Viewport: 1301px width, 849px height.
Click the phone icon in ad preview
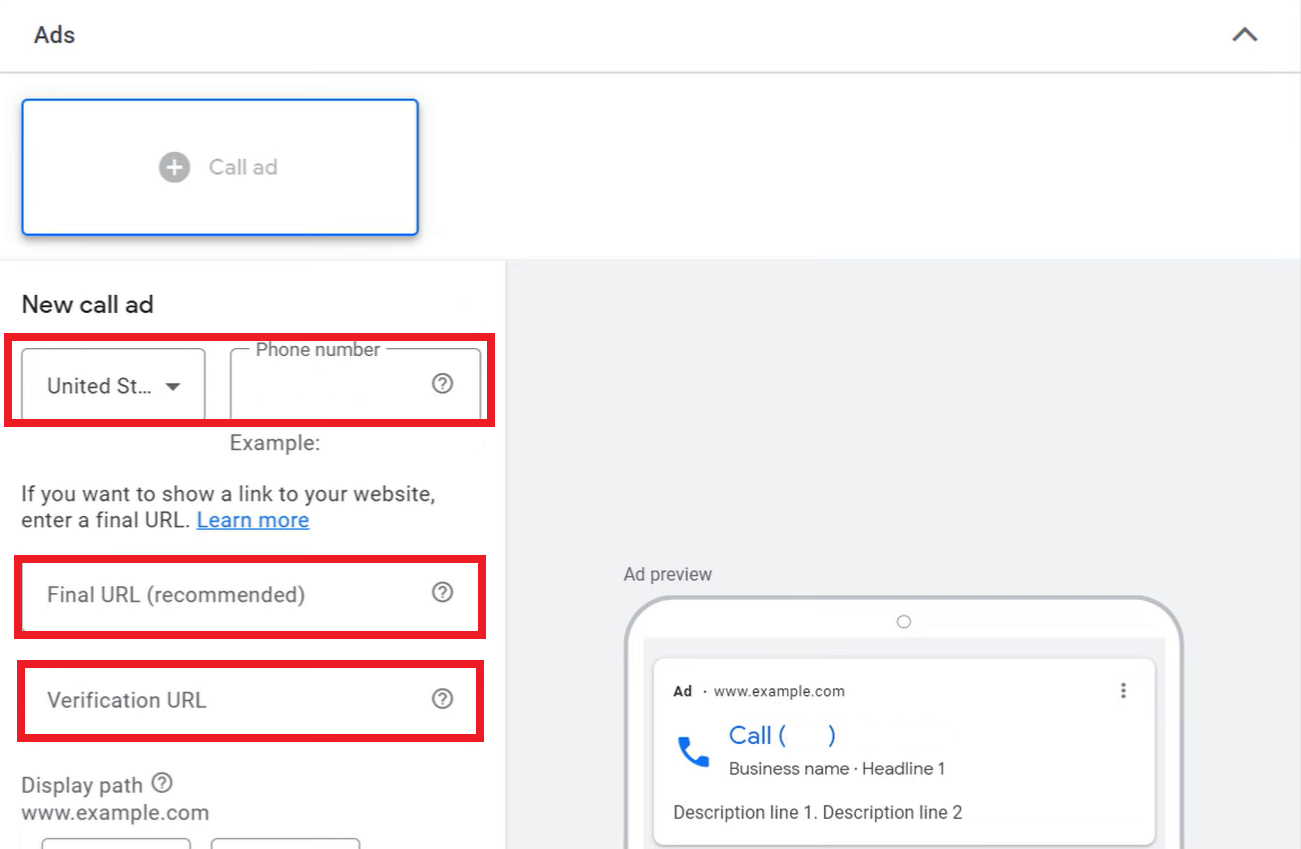[x=693, y=751]
